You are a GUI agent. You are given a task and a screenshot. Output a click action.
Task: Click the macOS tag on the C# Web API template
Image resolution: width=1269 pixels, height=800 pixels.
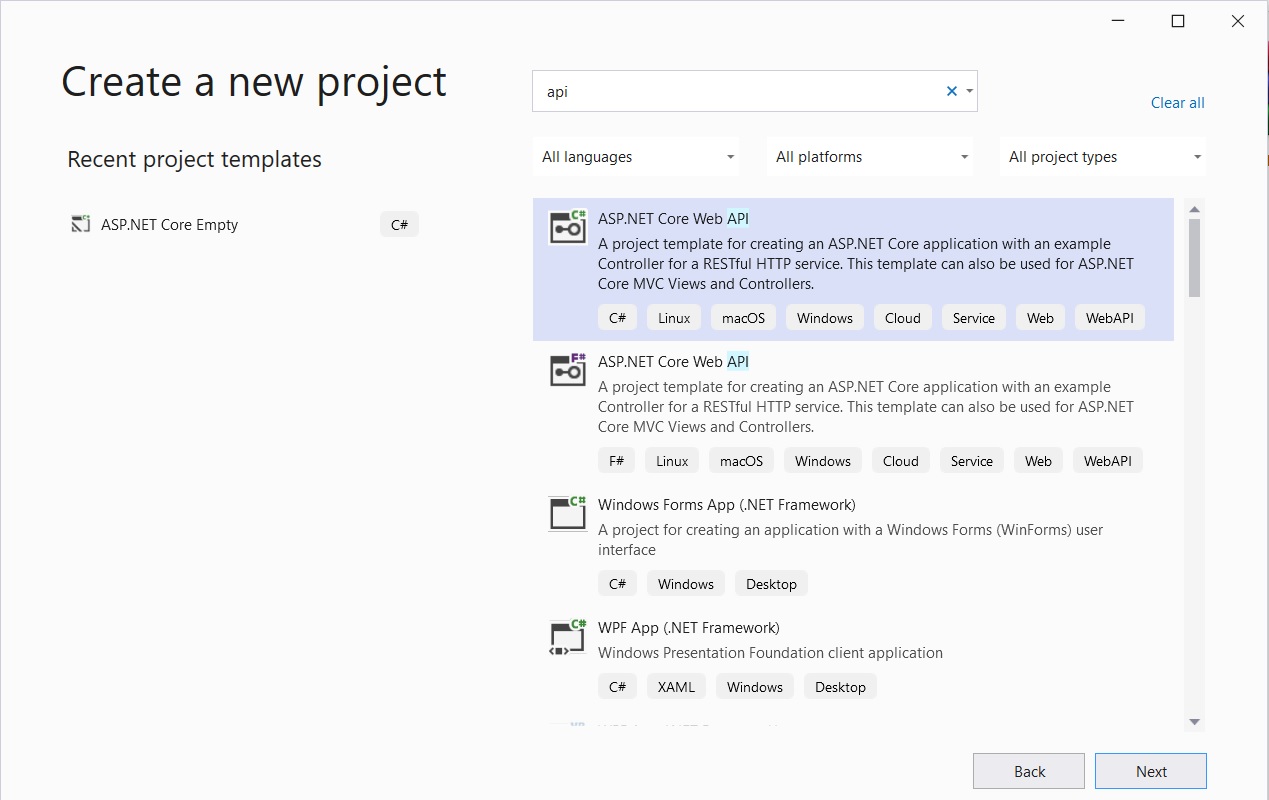pyautogui.click(x=743, y=318)
